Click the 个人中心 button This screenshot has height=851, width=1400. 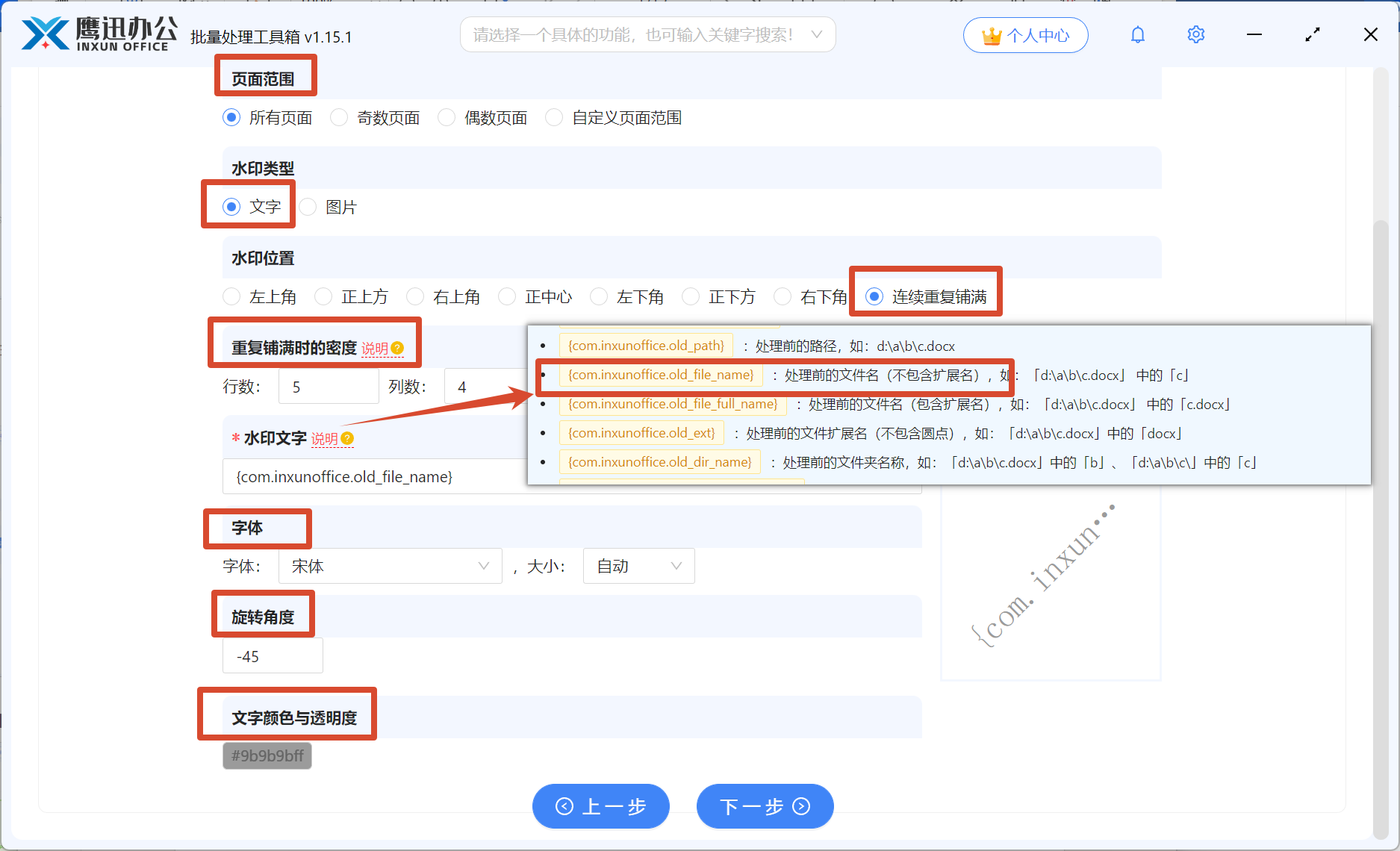click(x=1025, y=35)
